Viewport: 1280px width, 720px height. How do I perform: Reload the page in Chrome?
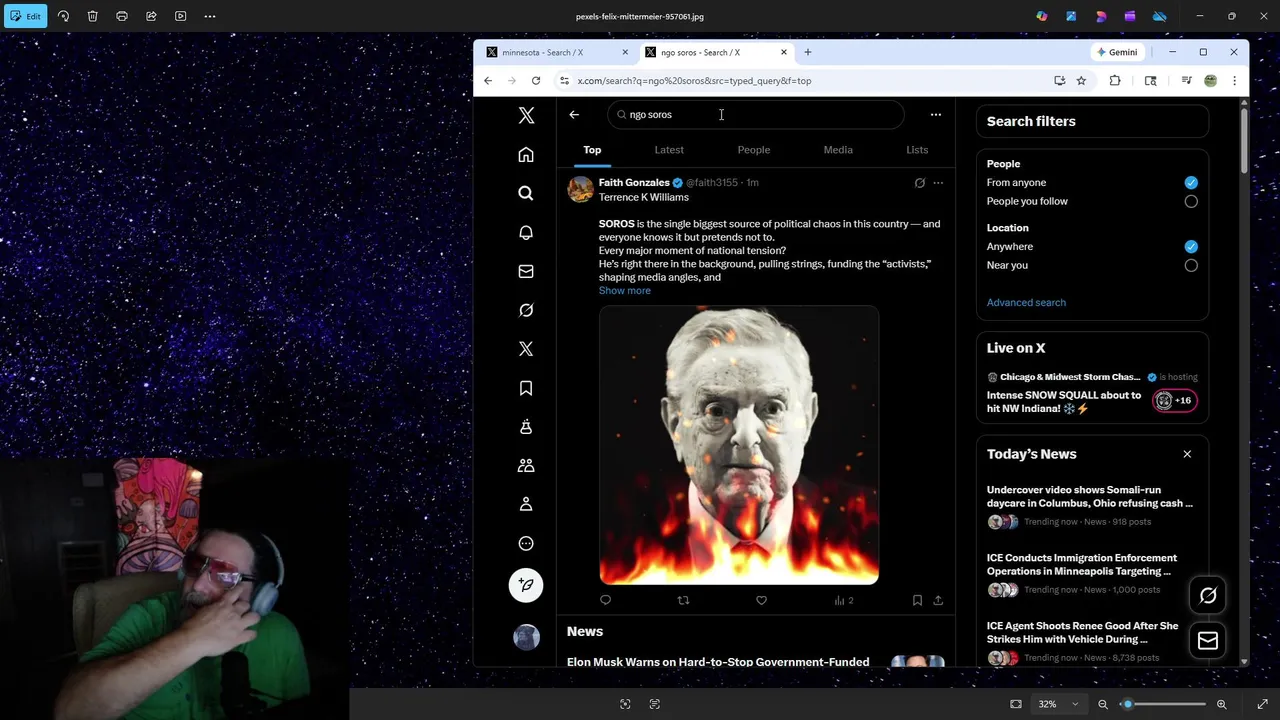pyautogui.click(x=536, y=81)
